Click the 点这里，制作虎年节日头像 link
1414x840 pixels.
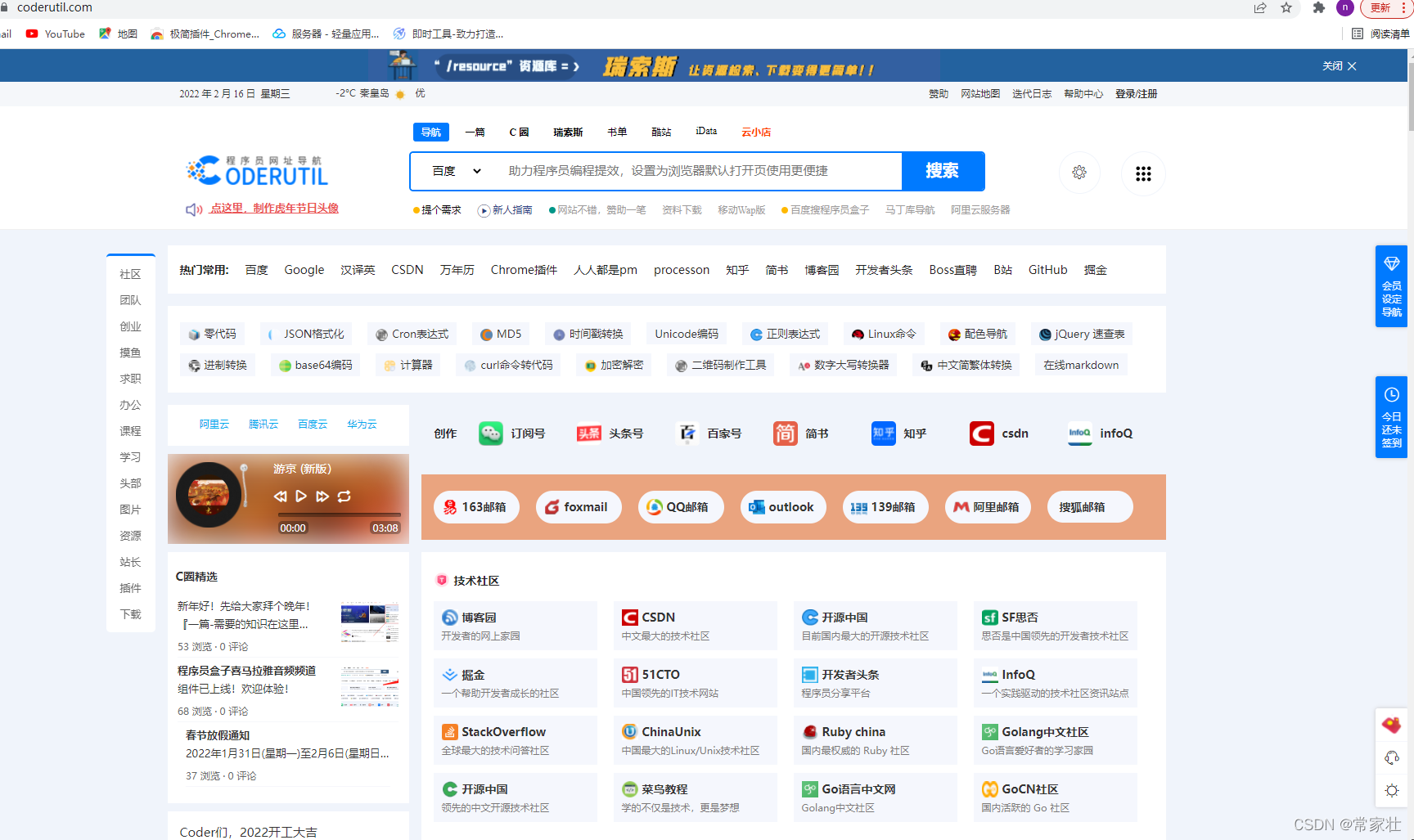(274, 209)
